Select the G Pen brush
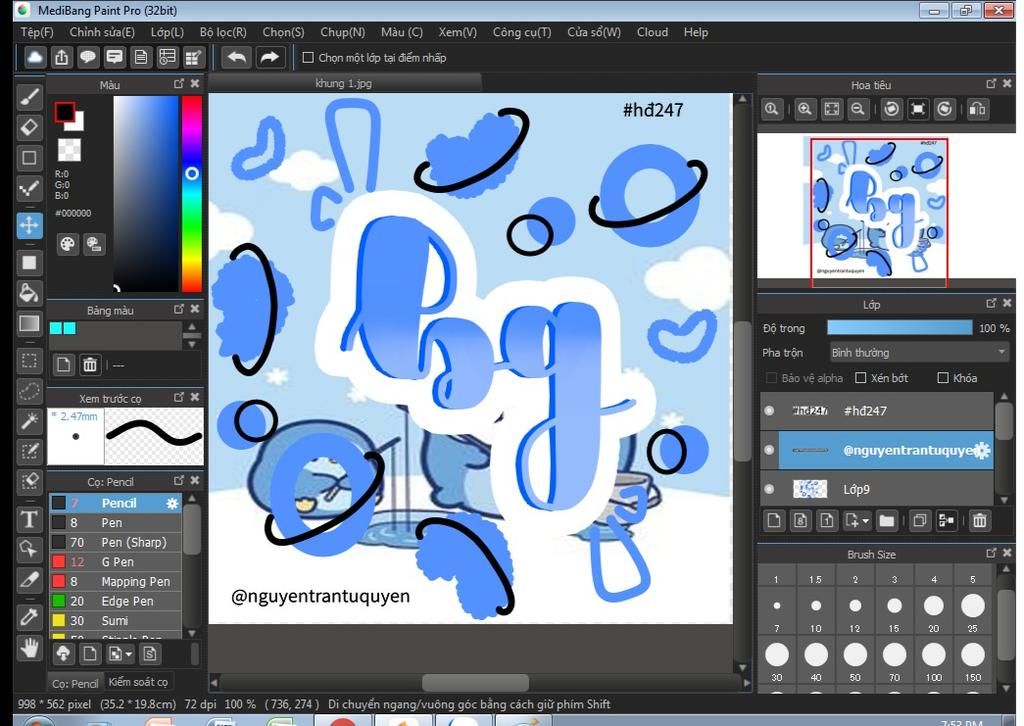This screenshot has width=1024, height=726. coord(116,561)
